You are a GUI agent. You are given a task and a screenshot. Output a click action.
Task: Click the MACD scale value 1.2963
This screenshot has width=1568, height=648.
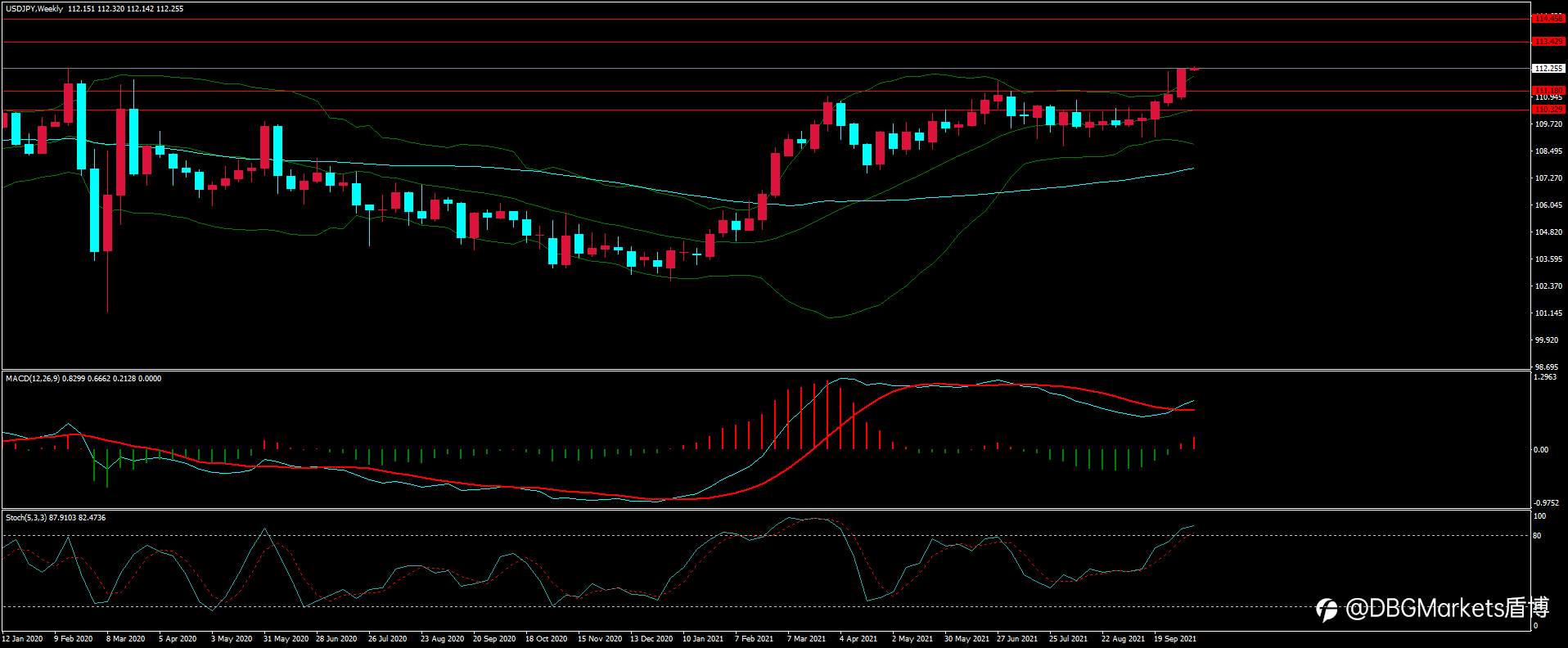tap(1545, 378)
